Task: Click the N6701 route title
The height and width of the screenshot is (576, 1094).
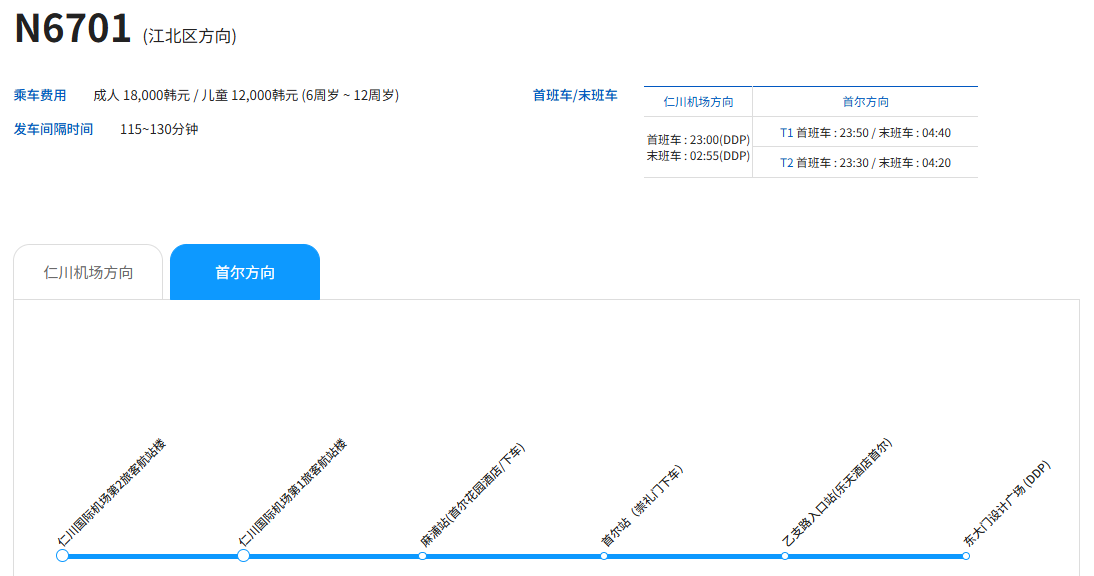Action: pos(73,29)
